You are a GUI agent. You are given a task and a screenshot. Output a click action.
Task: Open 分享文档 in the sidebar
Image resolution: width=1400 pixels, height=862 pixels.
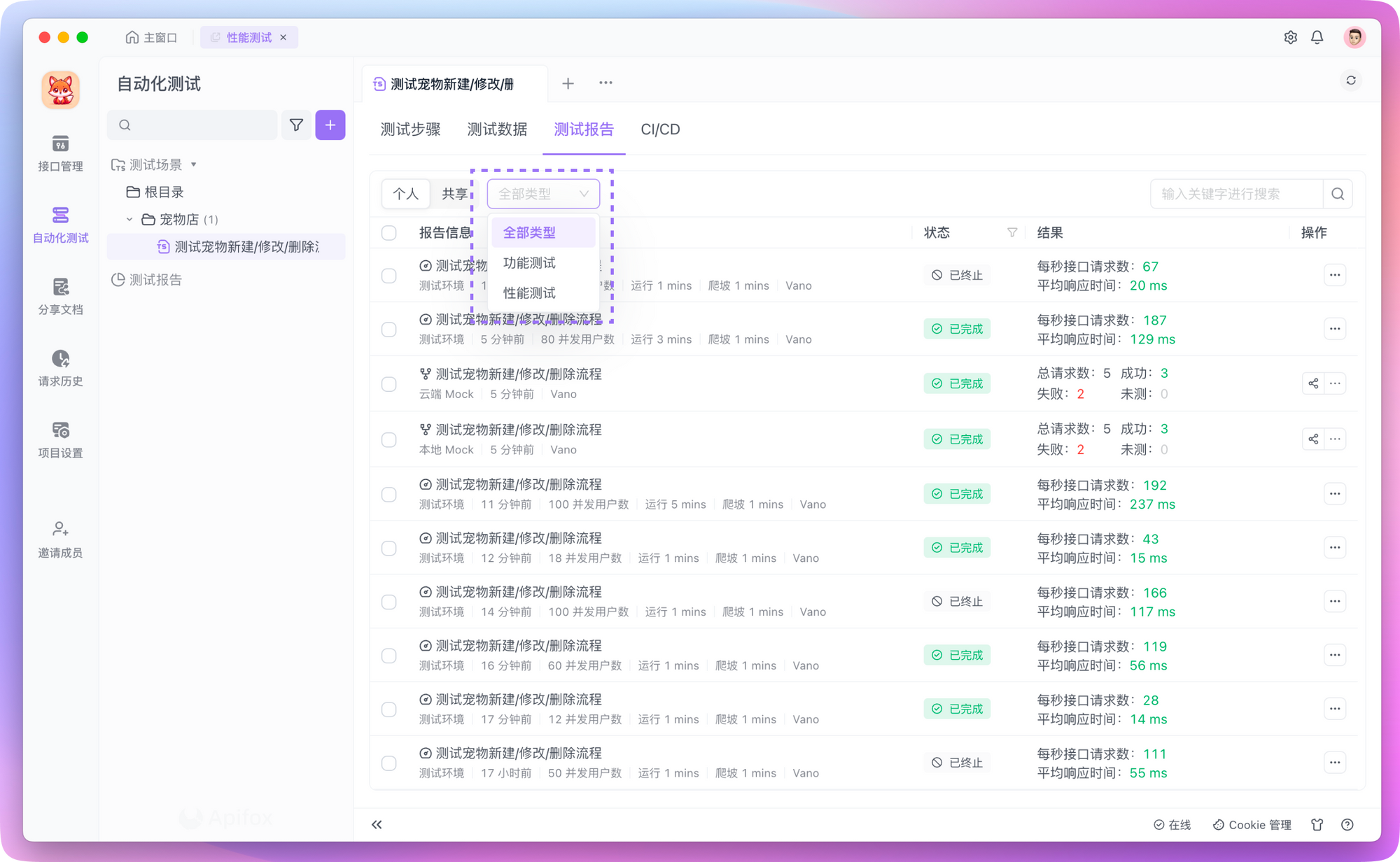pyautogui.click(x=60, y=297)
